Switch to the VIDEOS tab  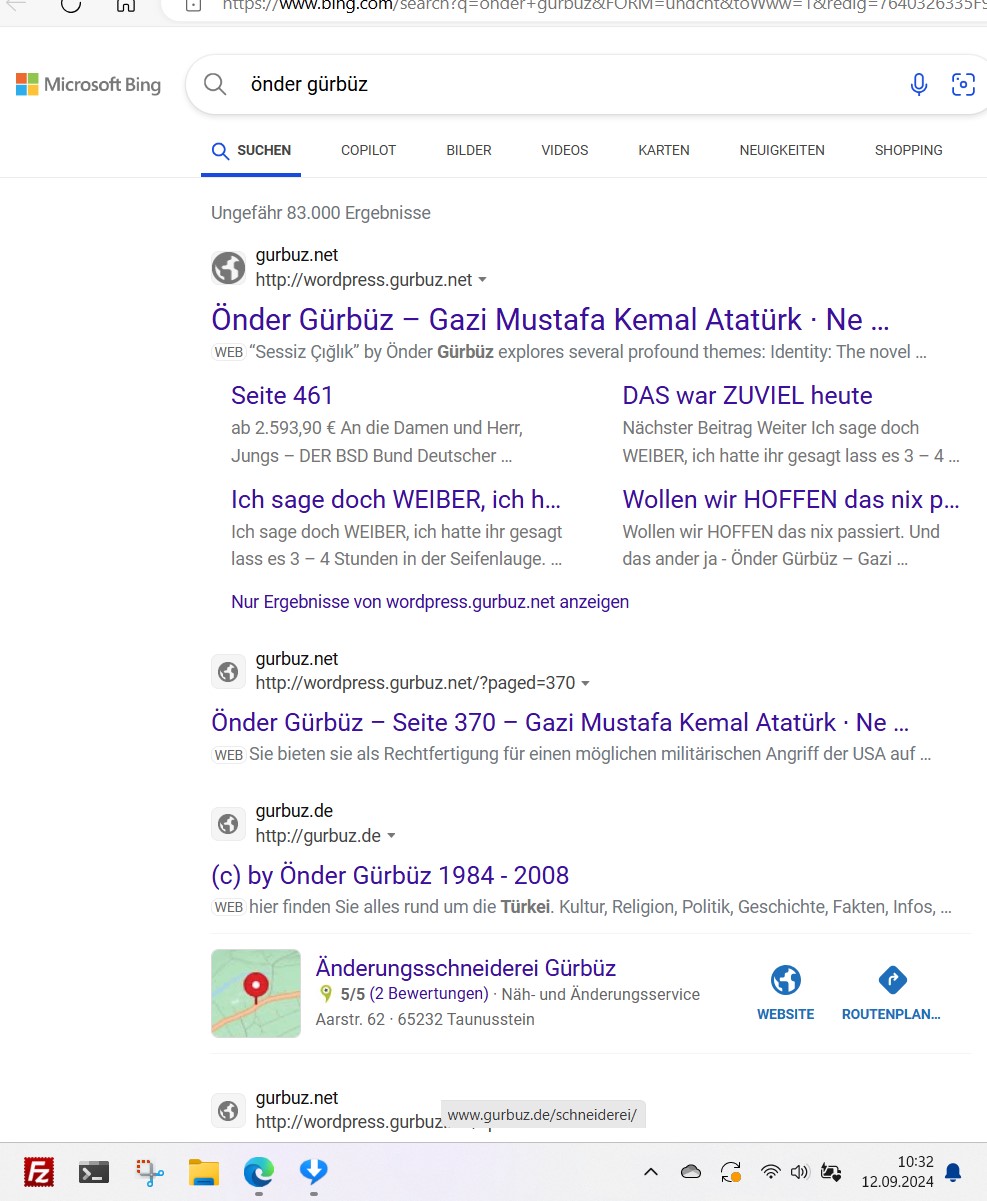(x=565, y=150)
